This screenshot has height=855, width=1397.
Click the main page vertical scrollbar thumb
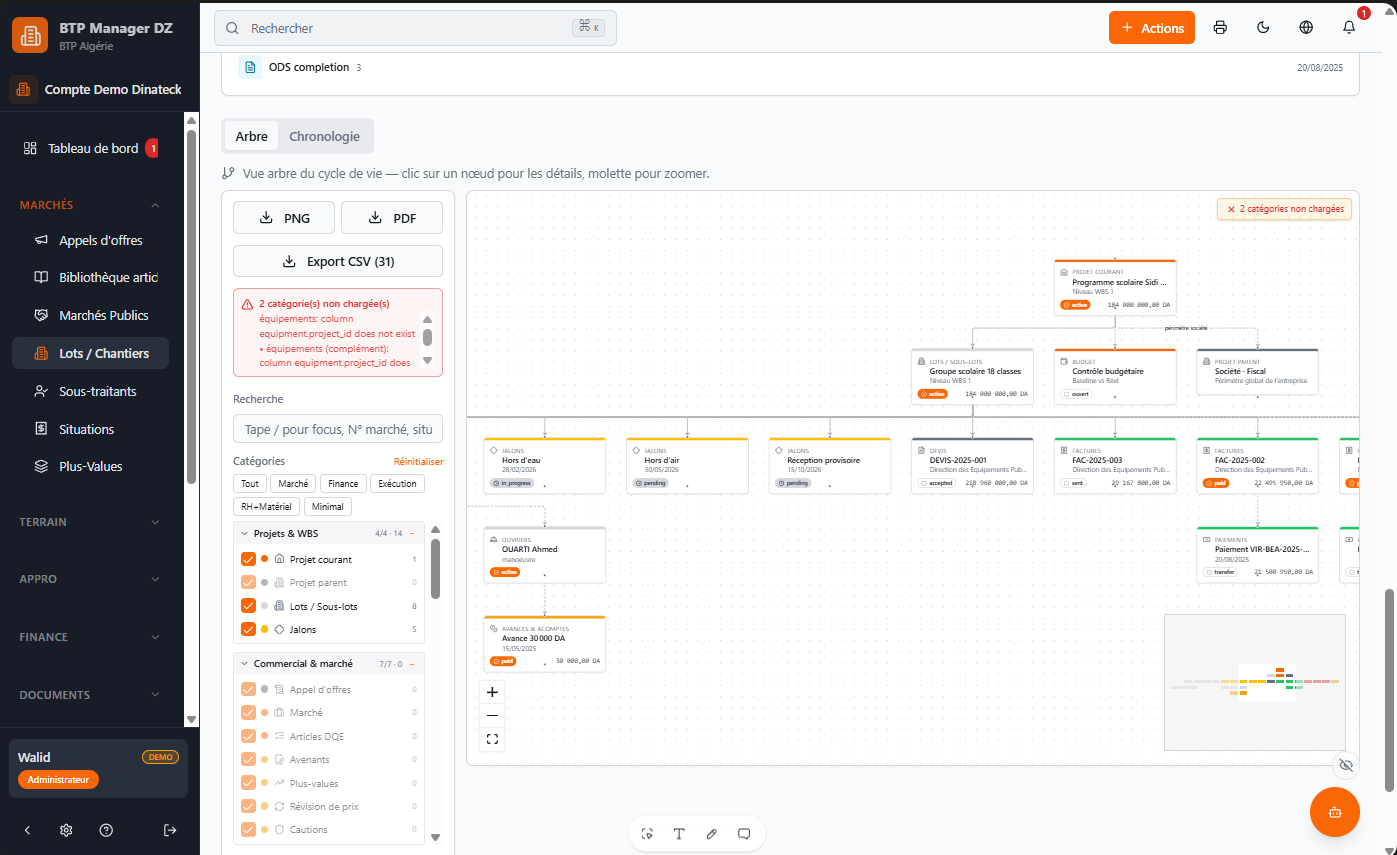[1388, 690]
